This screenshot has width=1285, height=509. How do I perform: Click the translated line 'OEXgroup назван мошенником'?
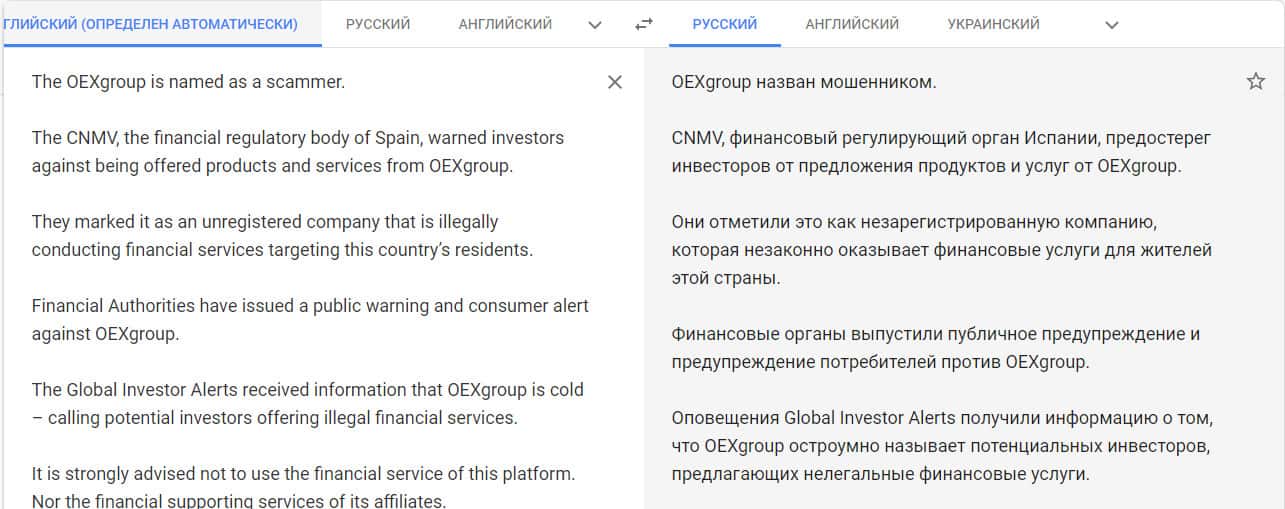pyautogui.click(x=804, y=82)
